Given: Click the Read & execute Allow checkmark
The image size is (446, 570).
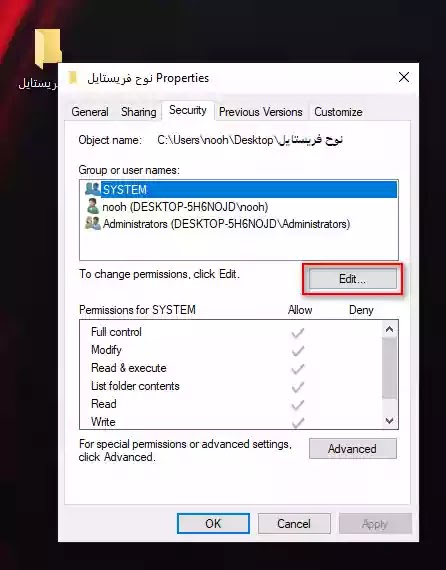Looking at the screenshot, I should (298, 369).
